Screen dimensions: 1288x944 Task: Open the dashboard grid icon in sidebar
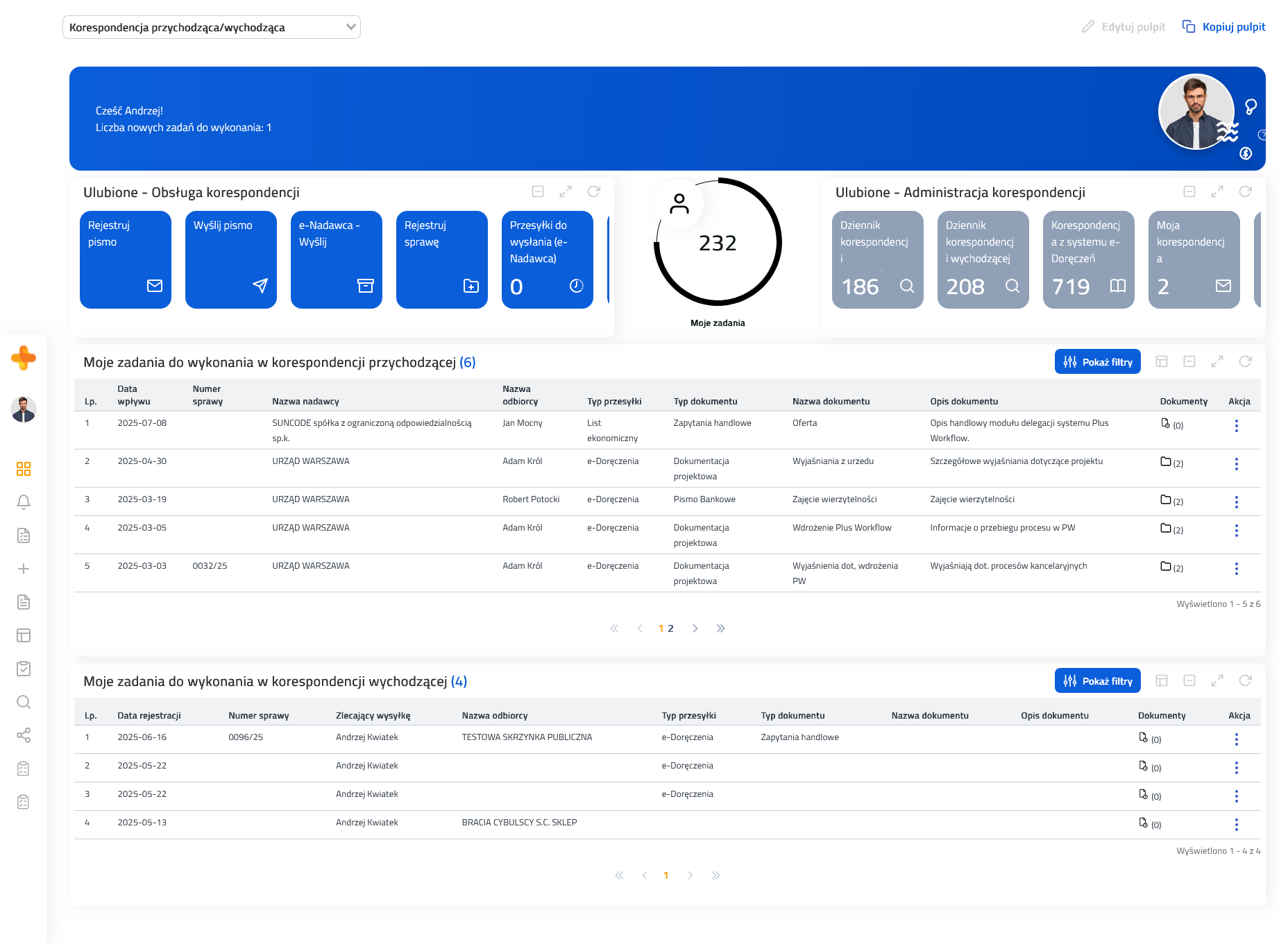(24, 469)
